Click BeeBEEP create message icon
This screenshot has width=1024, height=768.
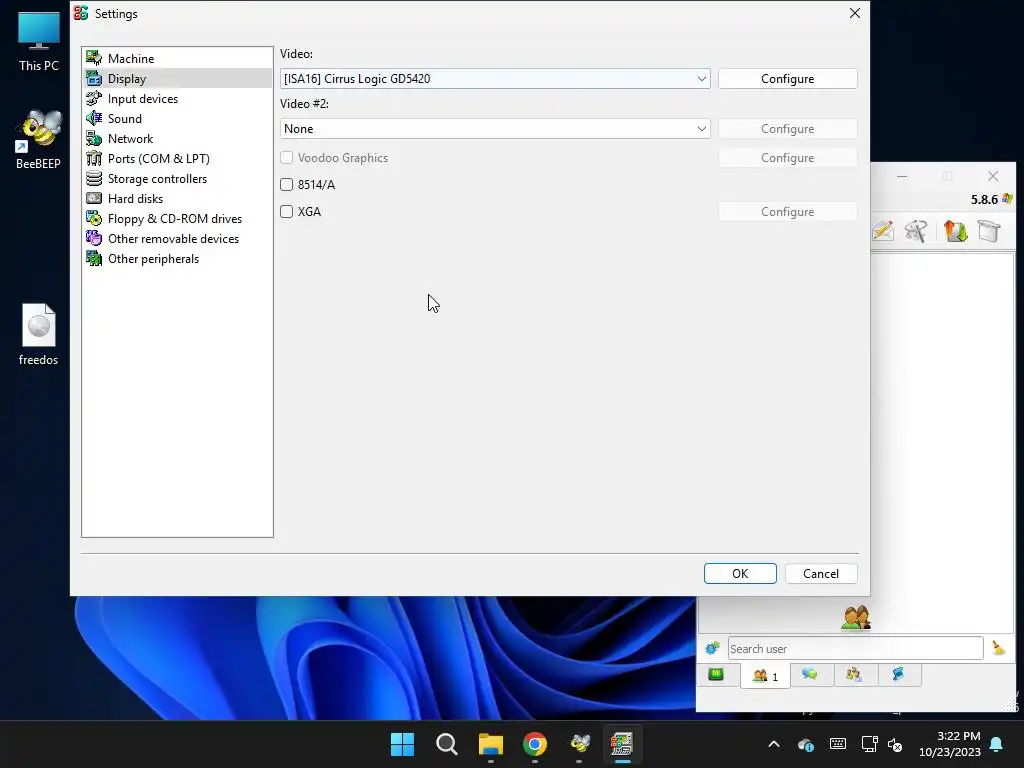tap(883, 231)
